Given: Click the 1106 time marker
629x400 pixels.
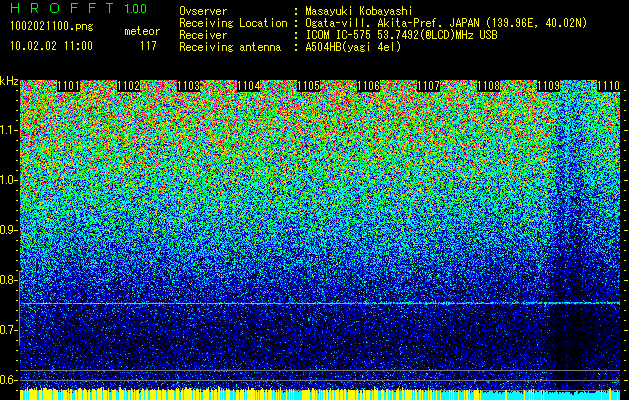Looking at the screenshot, I should coord(369,86).
